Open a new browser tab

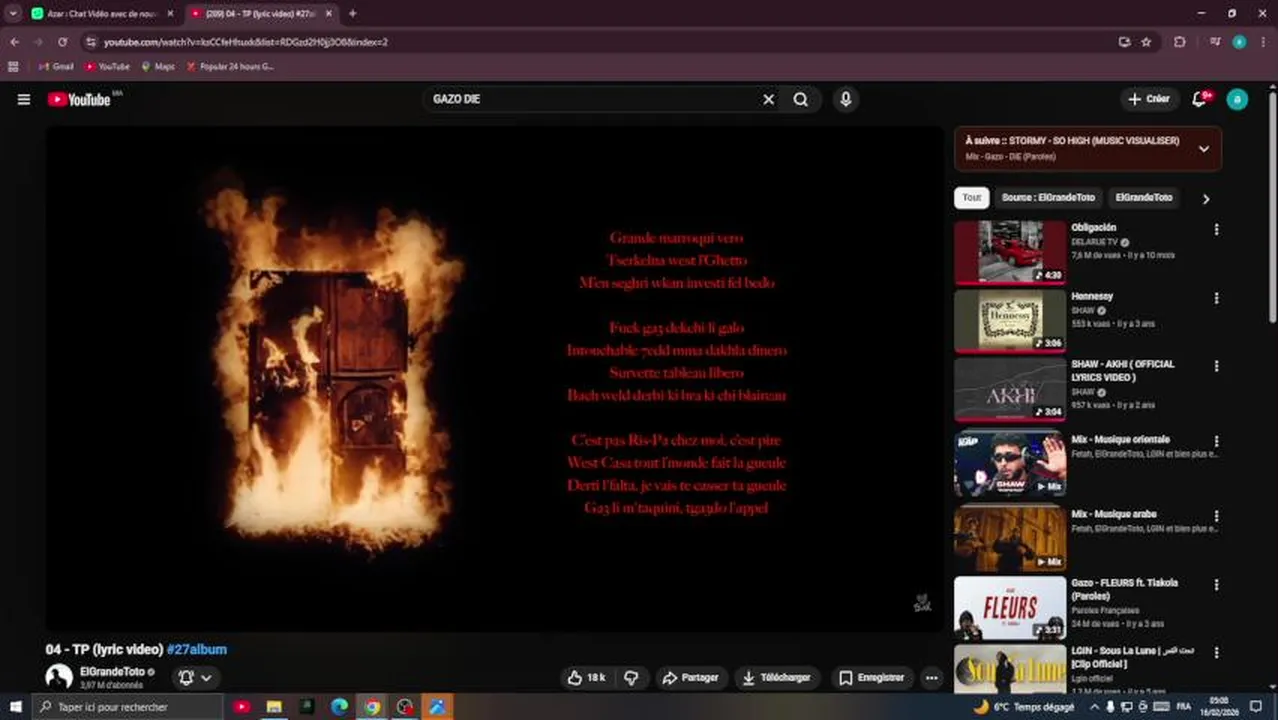click(x=352, y=13)
